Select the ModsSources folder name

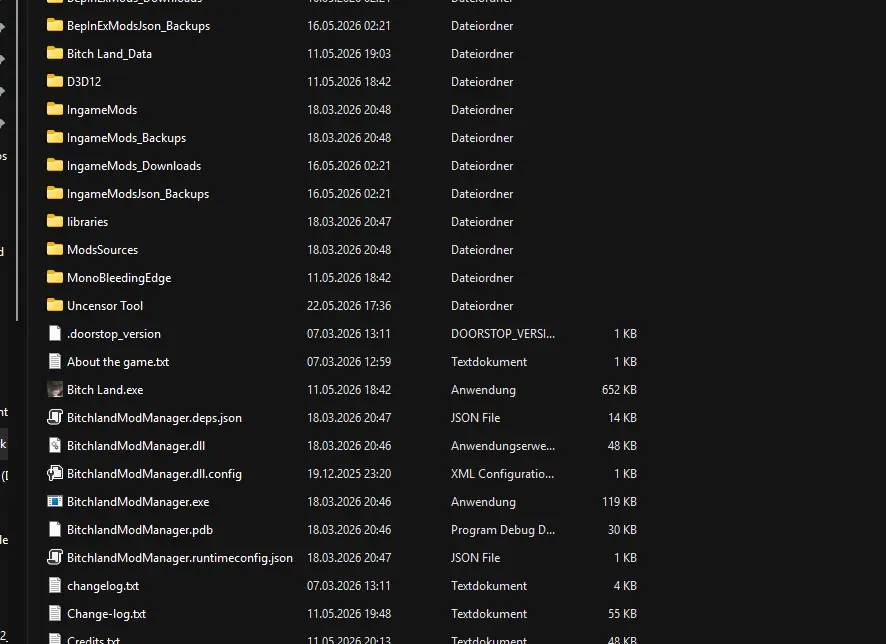(102, 250)
